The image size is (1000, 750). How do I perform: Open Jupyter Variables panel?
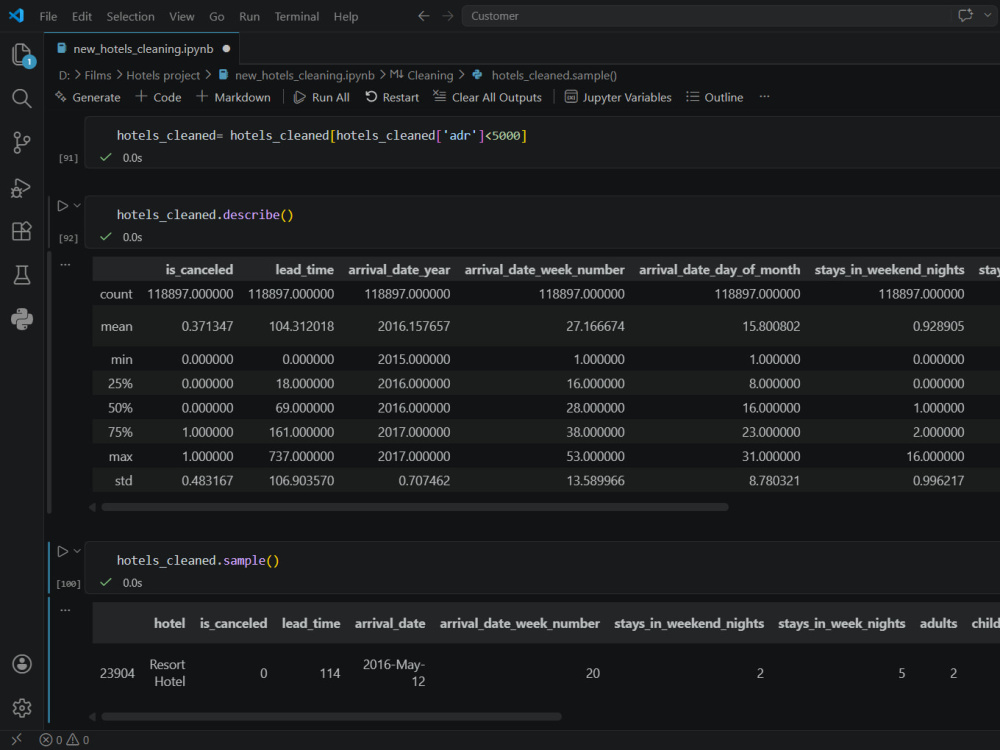pyautogui.click(x=619, y=97)
